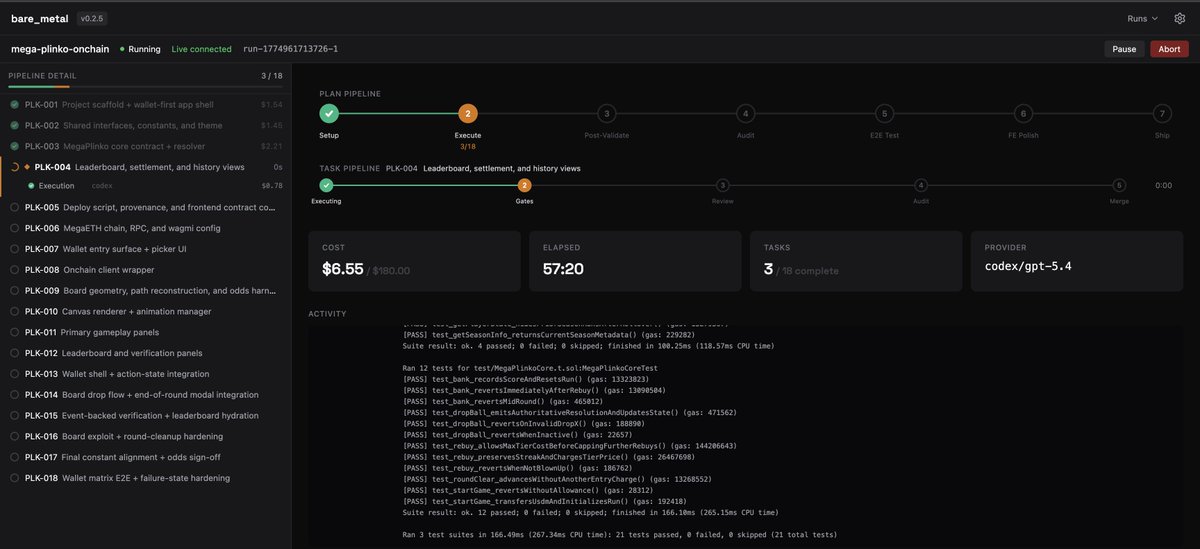
Task: Click the empty circle for PLK-010
Action: (15, 311)
